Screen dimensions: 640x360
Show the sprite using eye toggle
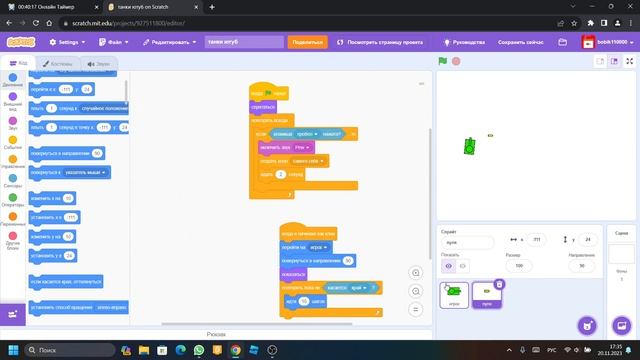(448, 266)
